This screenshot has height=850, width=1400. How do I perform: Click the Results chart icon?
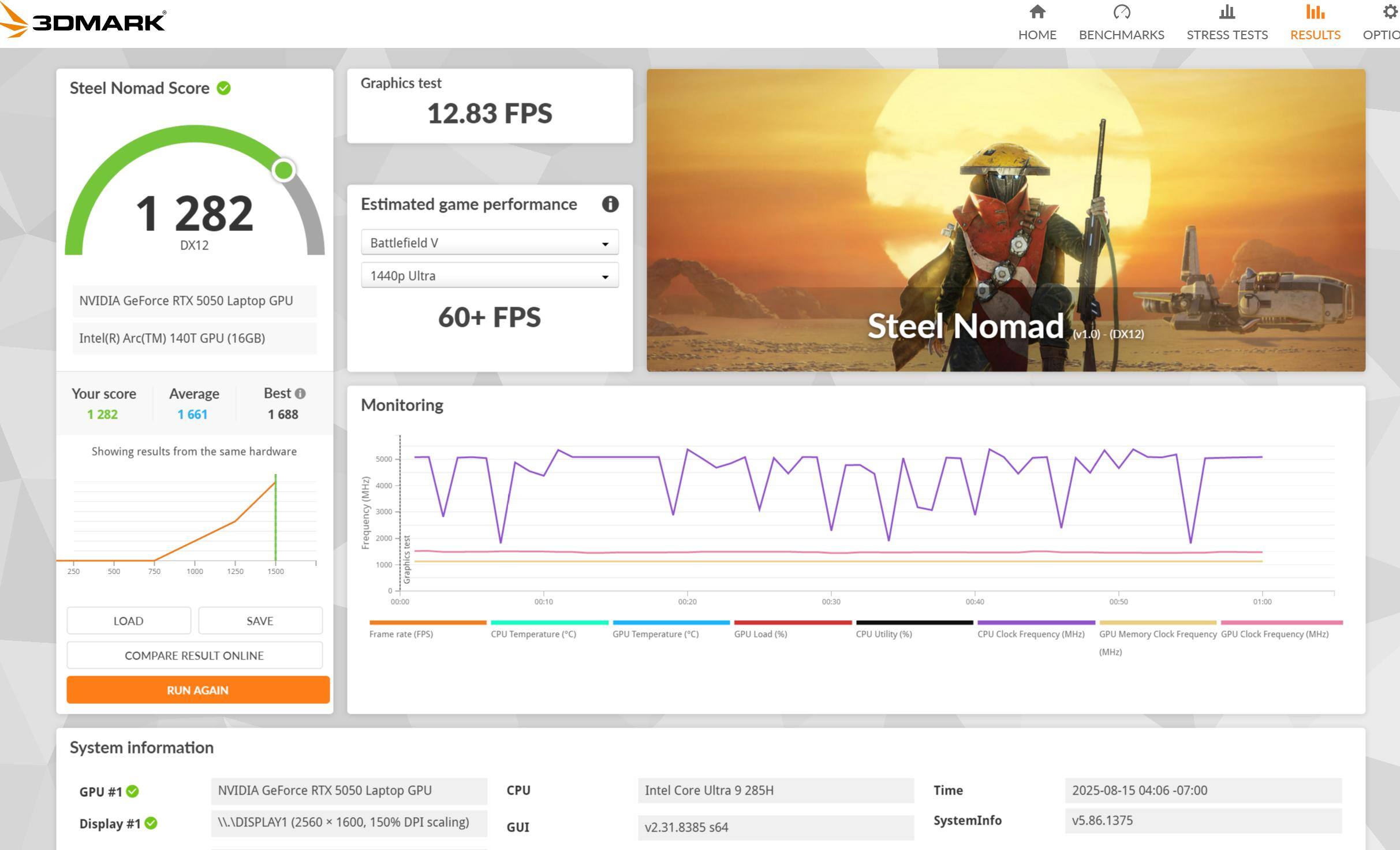1315,12
